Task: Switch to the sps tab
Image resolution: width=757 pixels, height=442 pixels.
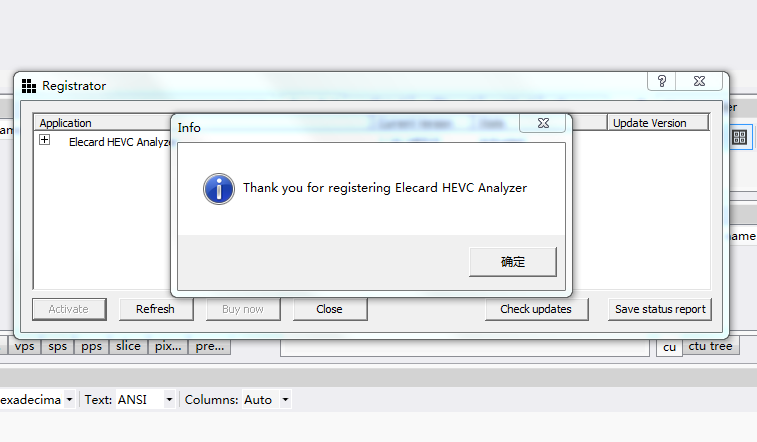Action: point(57,346)
